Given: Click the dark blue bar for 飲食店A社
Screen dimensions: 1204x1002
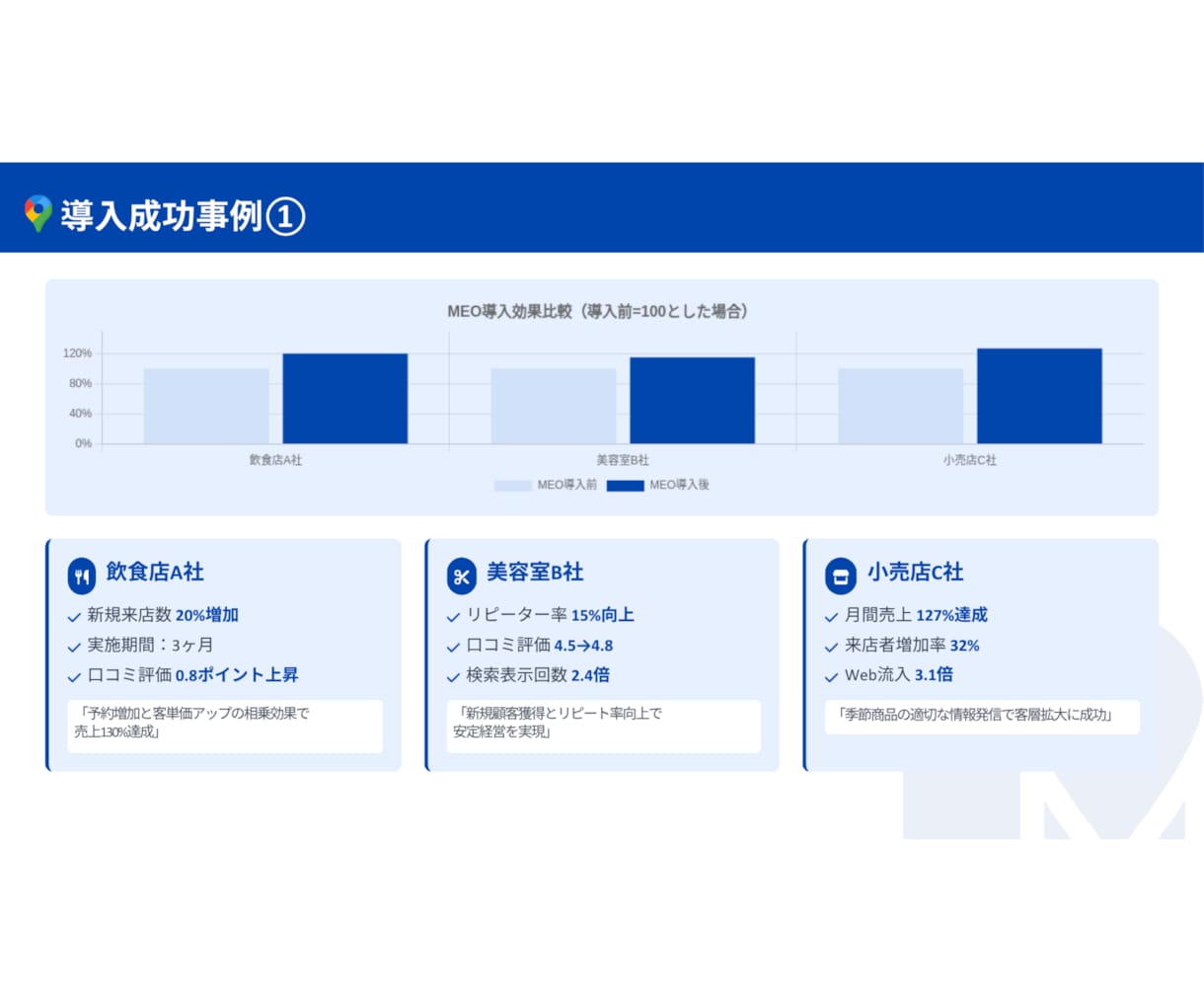Looking at the screenshot, I should (x=345, y=399).
